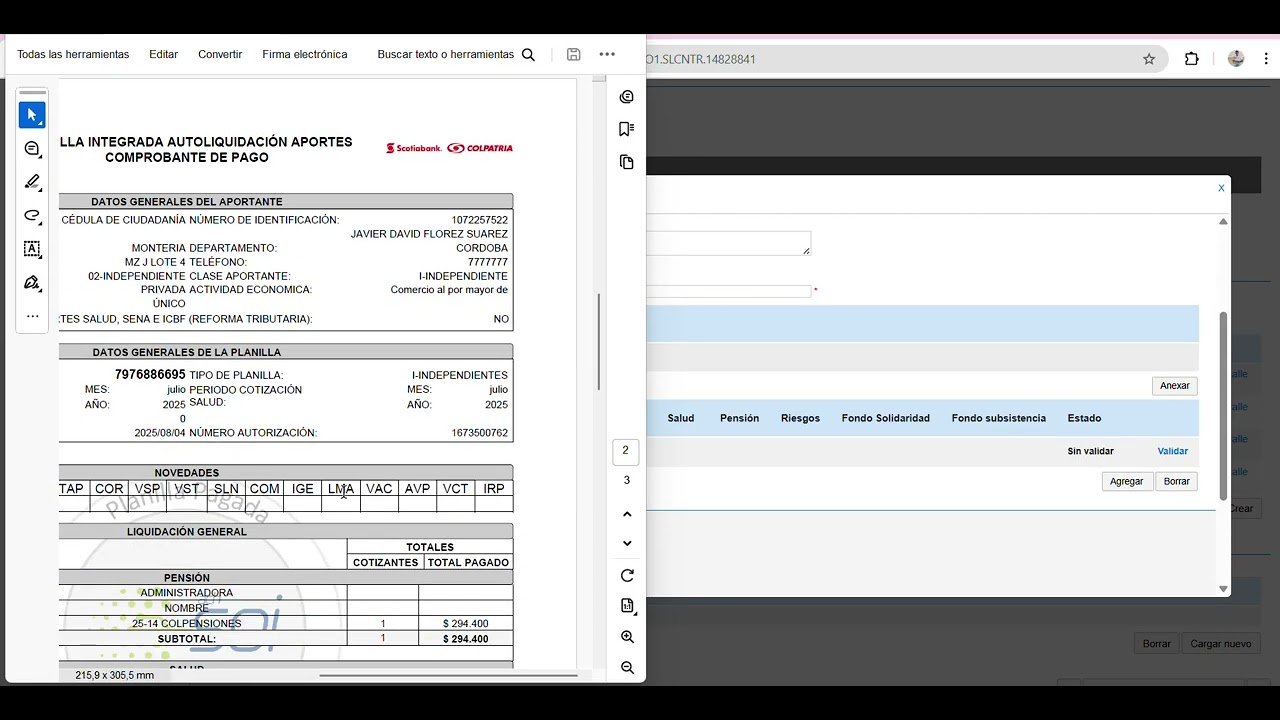
Task: Click the Riesgos column header
Action: (800, 418)
